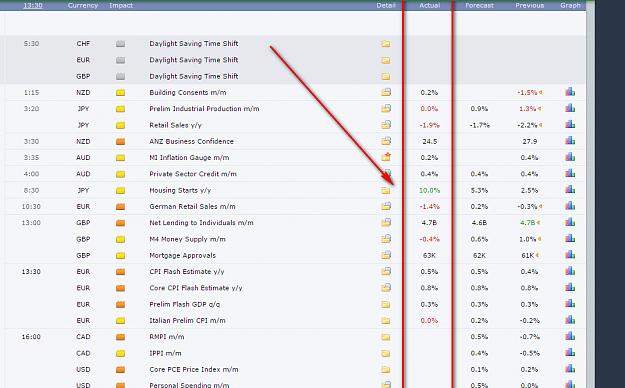
Task: Open detail folder for RMPI m/m
Action: tap(385, 337)
